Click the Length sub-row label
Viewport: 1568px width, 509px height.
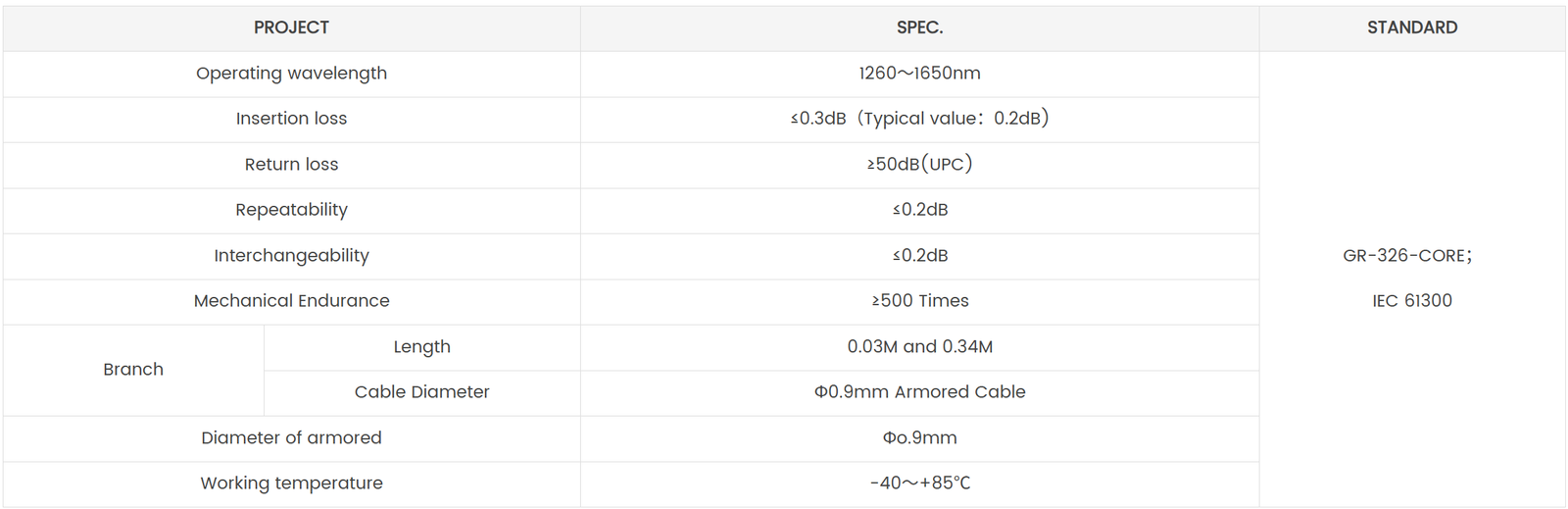(421, 346)
